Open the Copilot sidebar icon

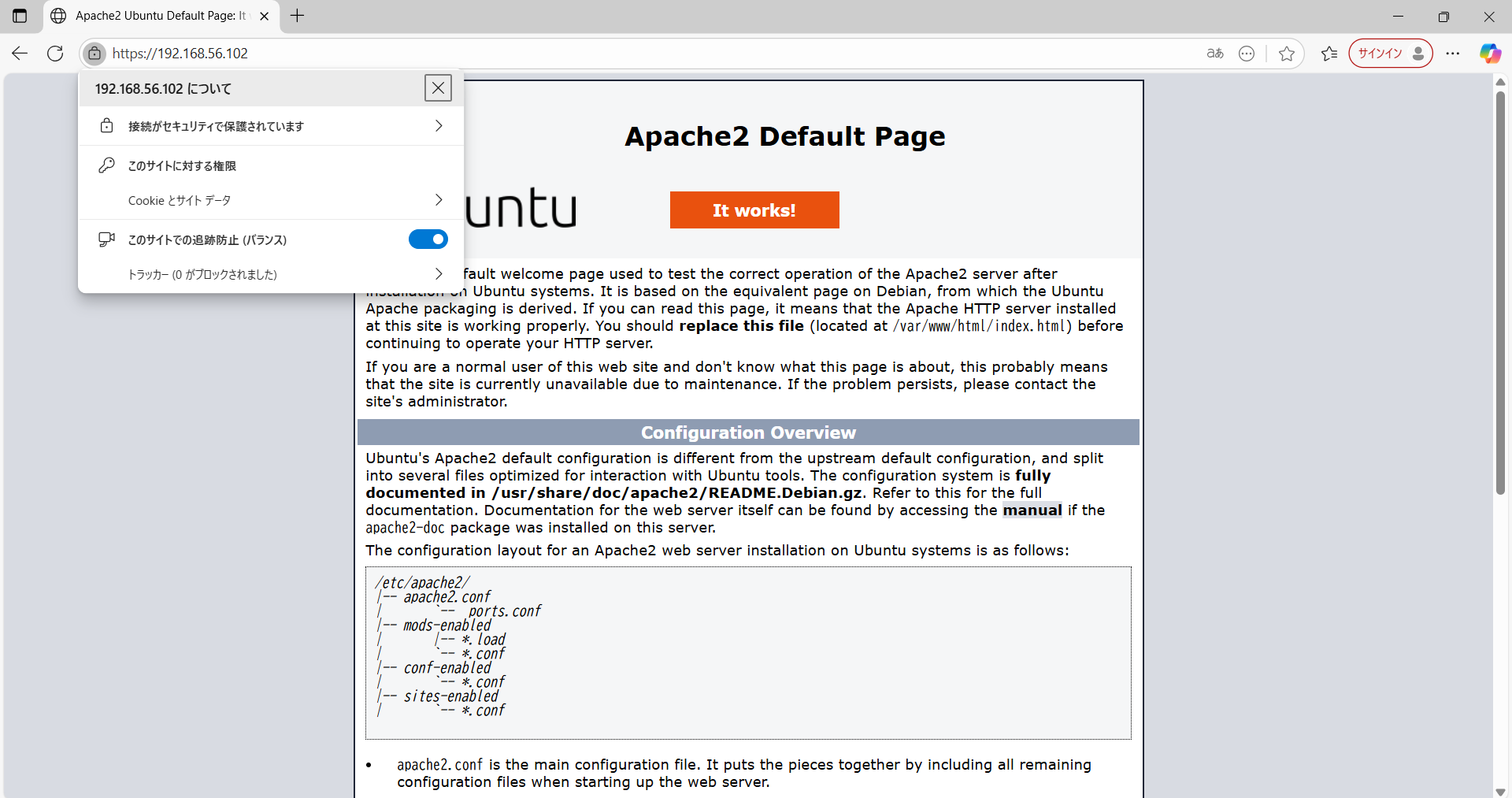pyautogui.click(x=1490, y=54)
